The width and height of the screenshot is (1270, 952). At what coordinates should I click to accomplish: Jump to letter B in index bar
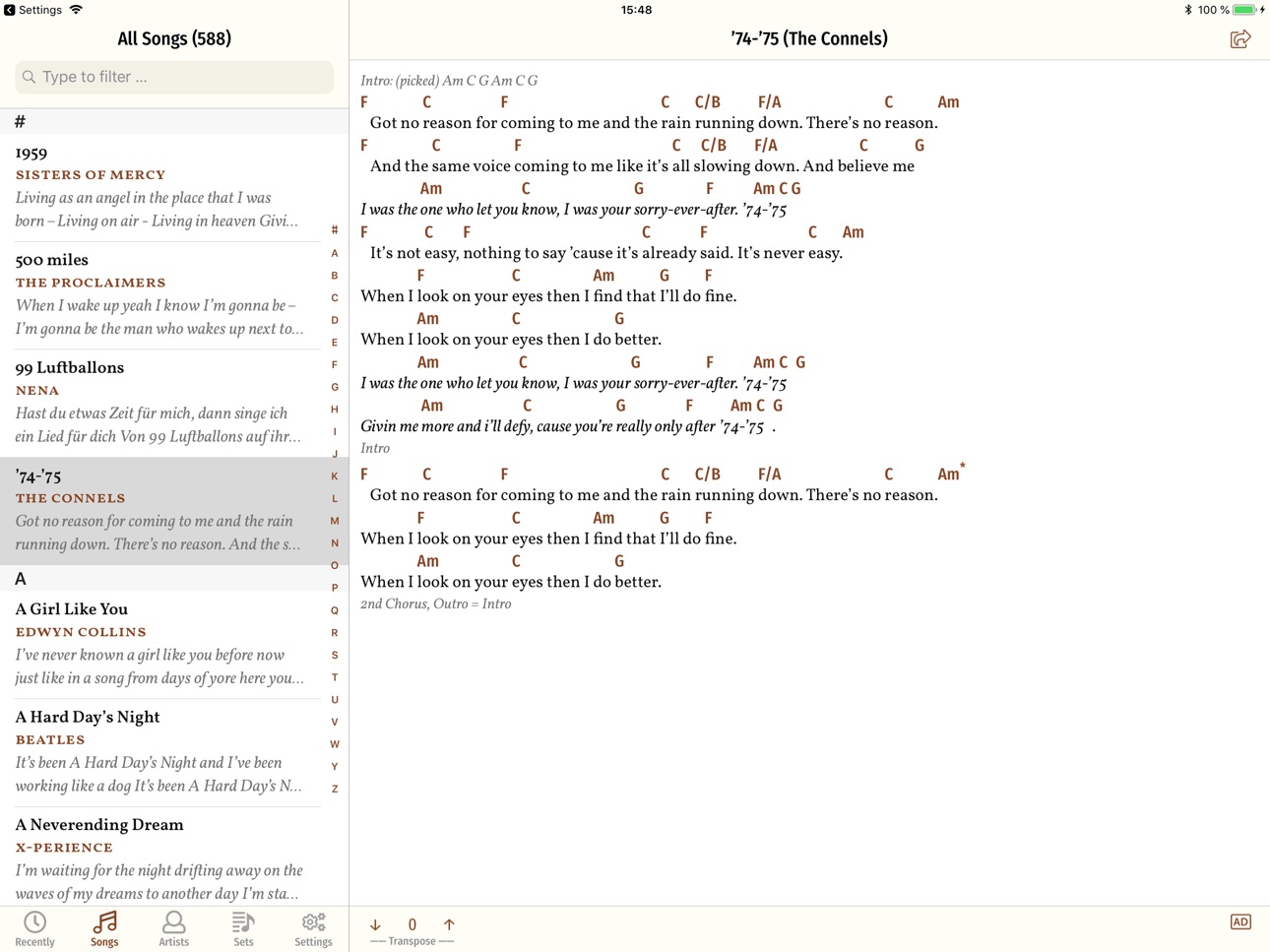(335, 276)
